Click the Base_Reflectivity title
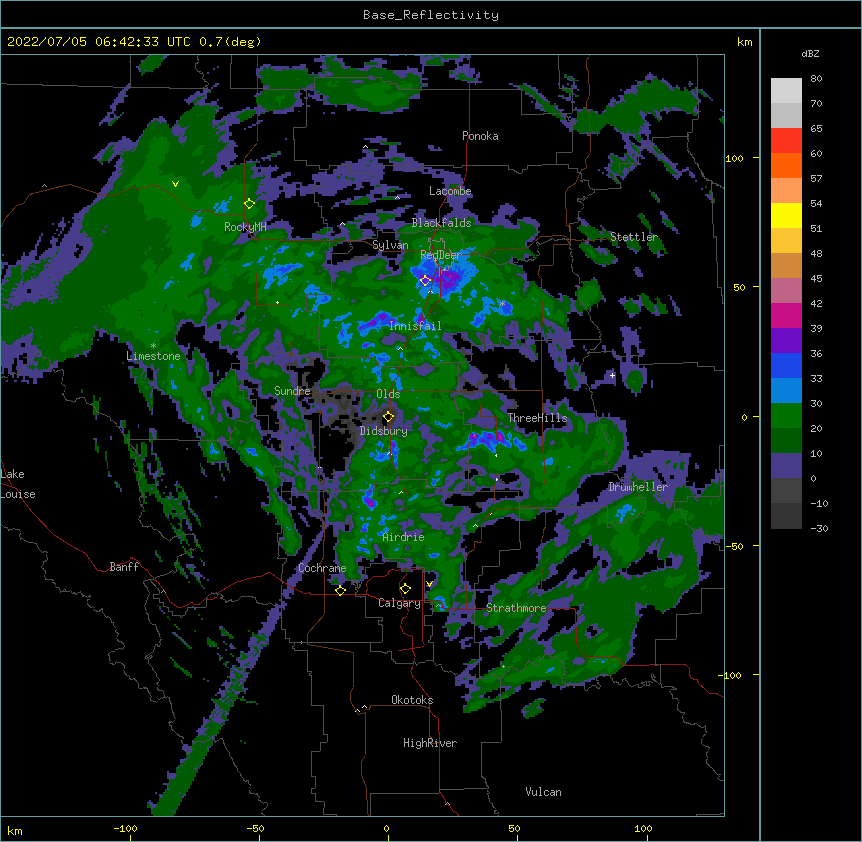The width and height of the screenshot is (862, 842). coord(431,15)
